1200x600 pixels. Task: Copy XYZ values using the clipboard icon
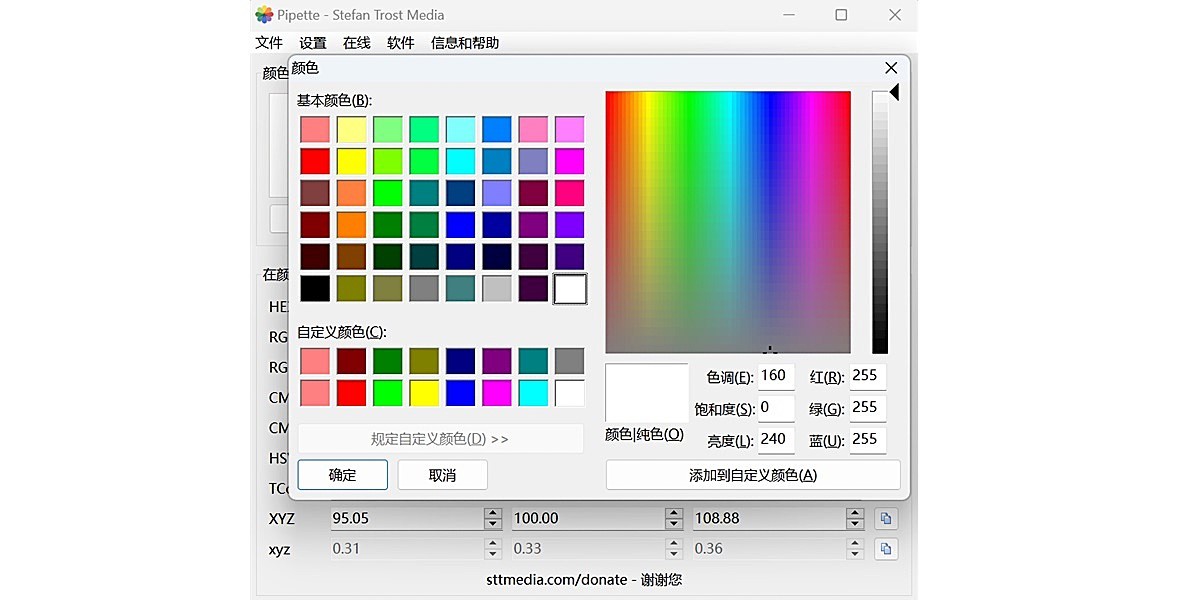coord(886,518)
